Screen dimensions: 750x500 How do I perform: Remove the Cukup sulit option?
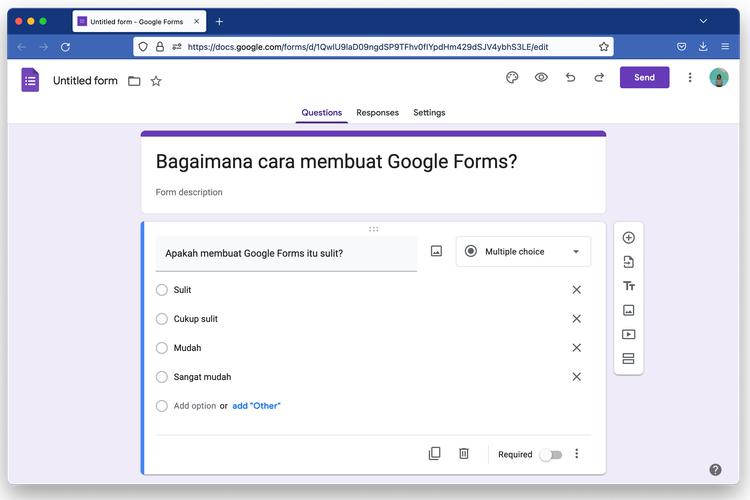[576, 319]
